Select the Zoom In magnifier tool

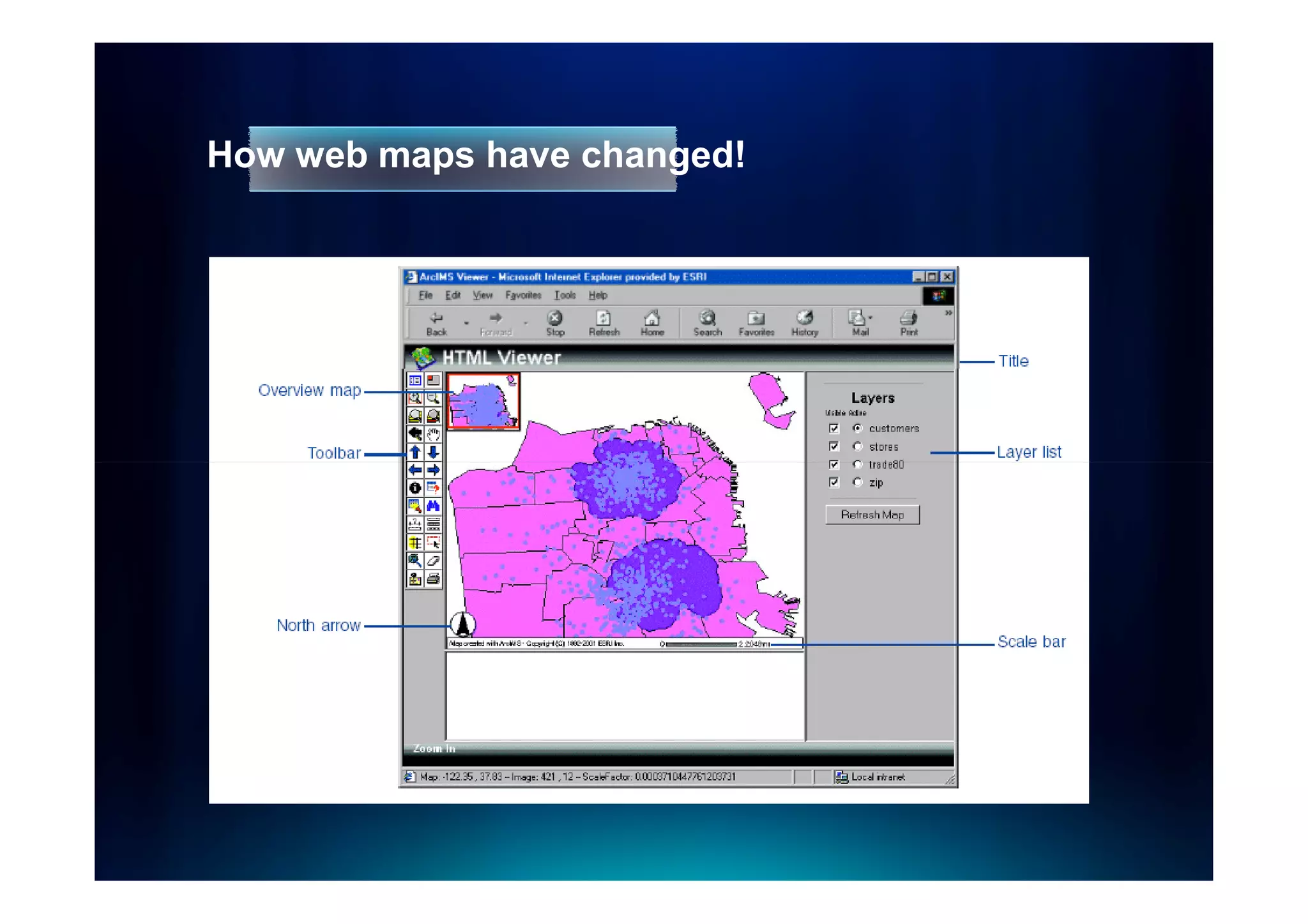[x=415, y=398]
